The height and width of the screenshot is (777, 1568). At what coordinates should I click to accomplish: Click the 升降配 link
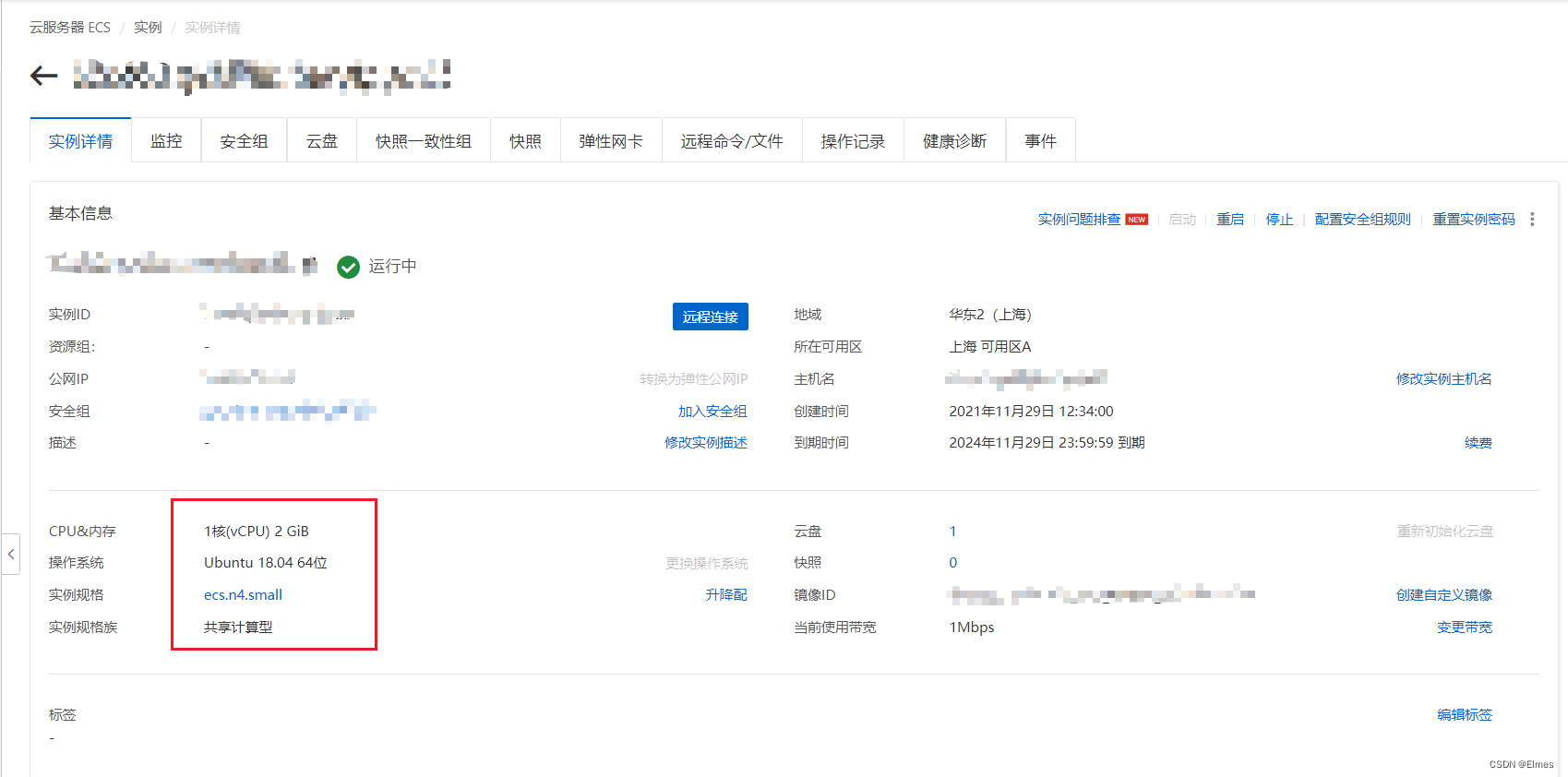coord(726,595)
